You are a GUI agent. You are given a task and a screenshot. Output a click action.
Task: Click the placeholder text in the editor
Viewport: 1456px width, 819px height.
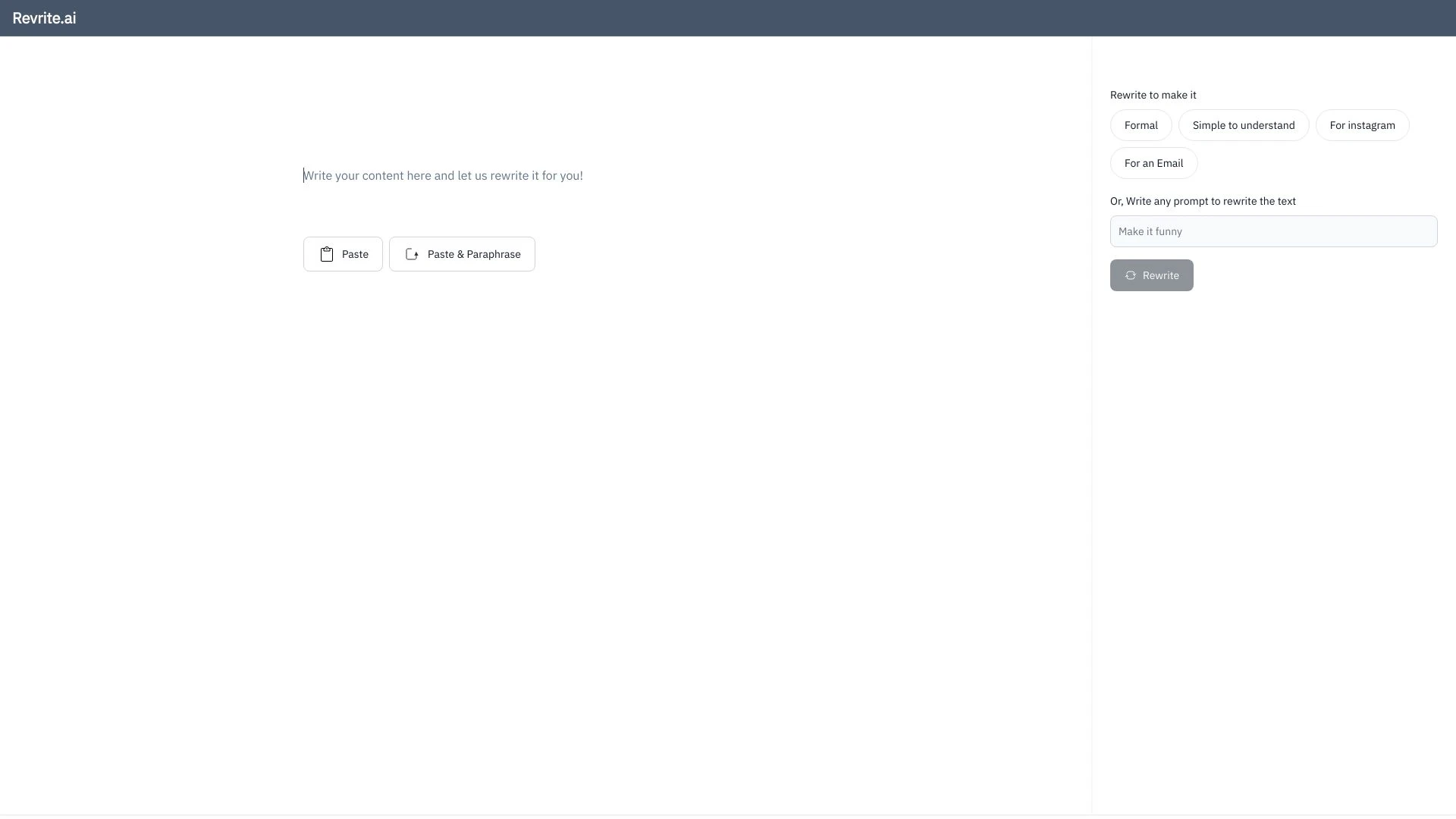tap(443, 175)
